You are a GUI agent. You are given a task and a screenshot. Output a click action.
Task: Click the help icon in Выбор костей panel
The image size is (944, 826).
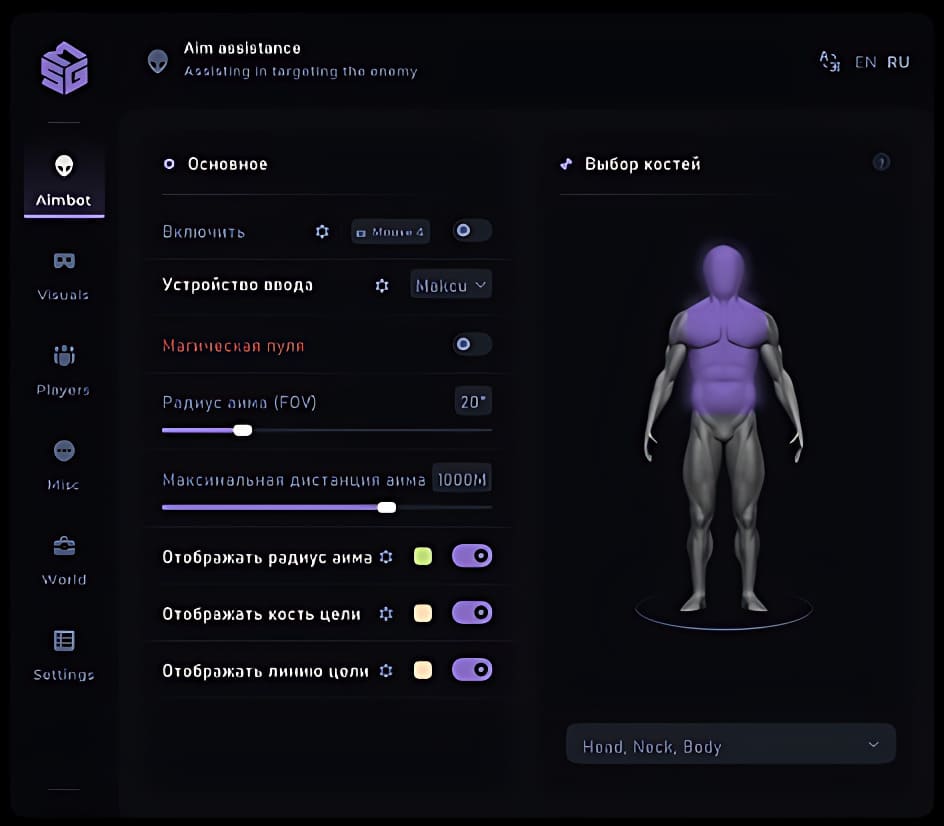(x=881, y=162)
